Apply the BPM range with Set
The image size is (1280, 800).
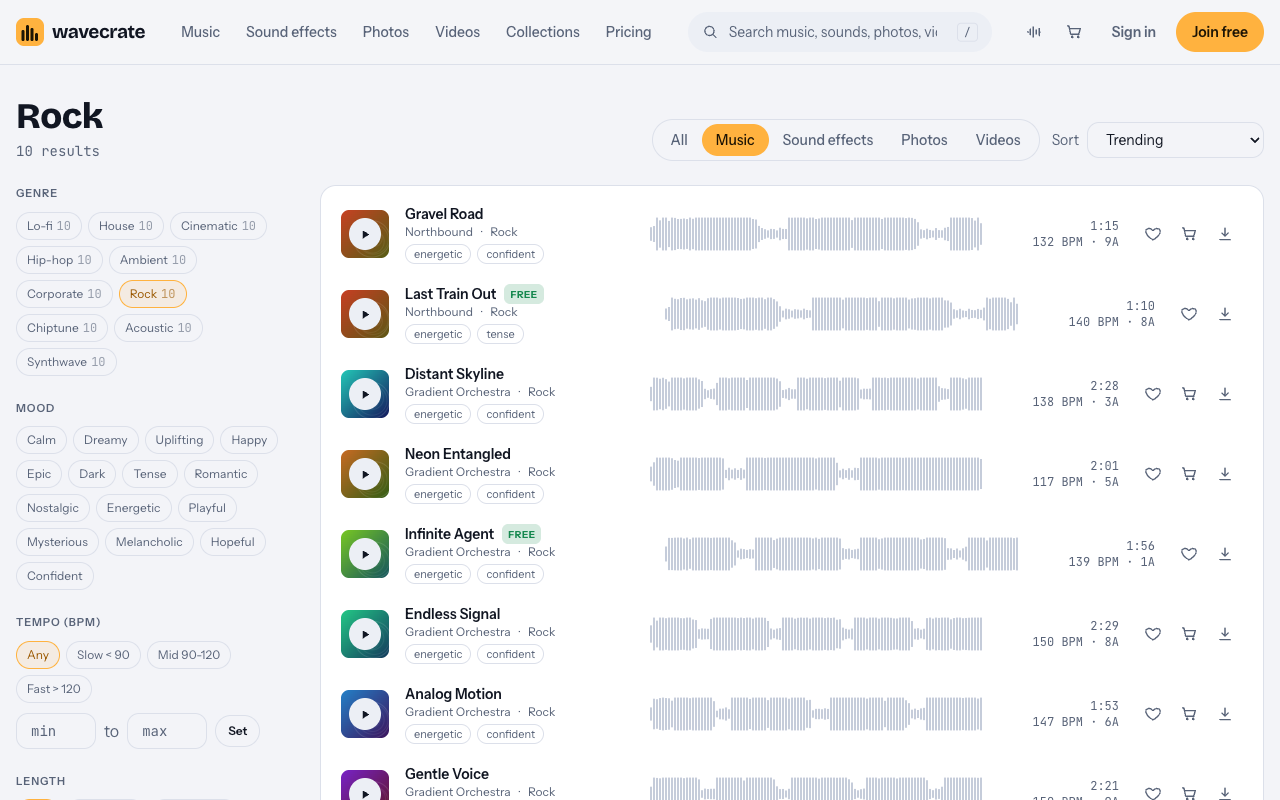point(237,731)
